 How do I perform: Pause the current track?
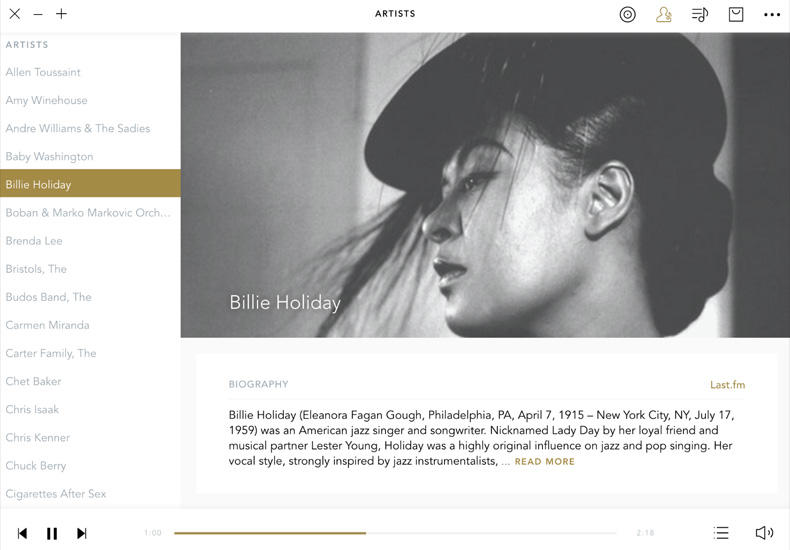pyautogui.click(x=52, y=533)
